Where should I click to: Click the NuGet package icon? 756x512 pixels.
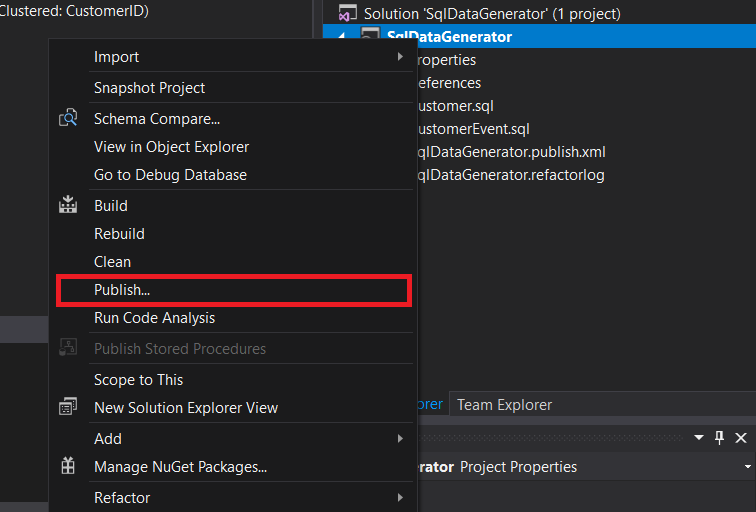pyautogui.click(x=68, y=466)
